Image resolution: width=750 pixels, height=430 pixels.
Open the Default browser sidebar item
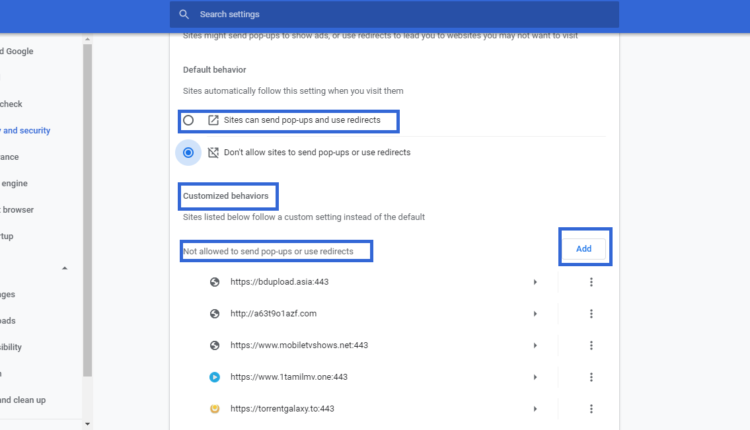[x=17, y=210]
